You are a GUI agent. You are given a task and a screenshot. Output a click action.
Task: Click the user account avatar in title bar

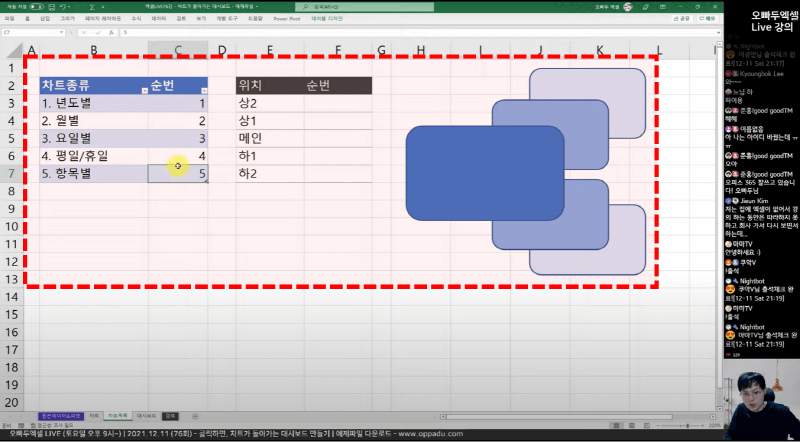(626, 6)
